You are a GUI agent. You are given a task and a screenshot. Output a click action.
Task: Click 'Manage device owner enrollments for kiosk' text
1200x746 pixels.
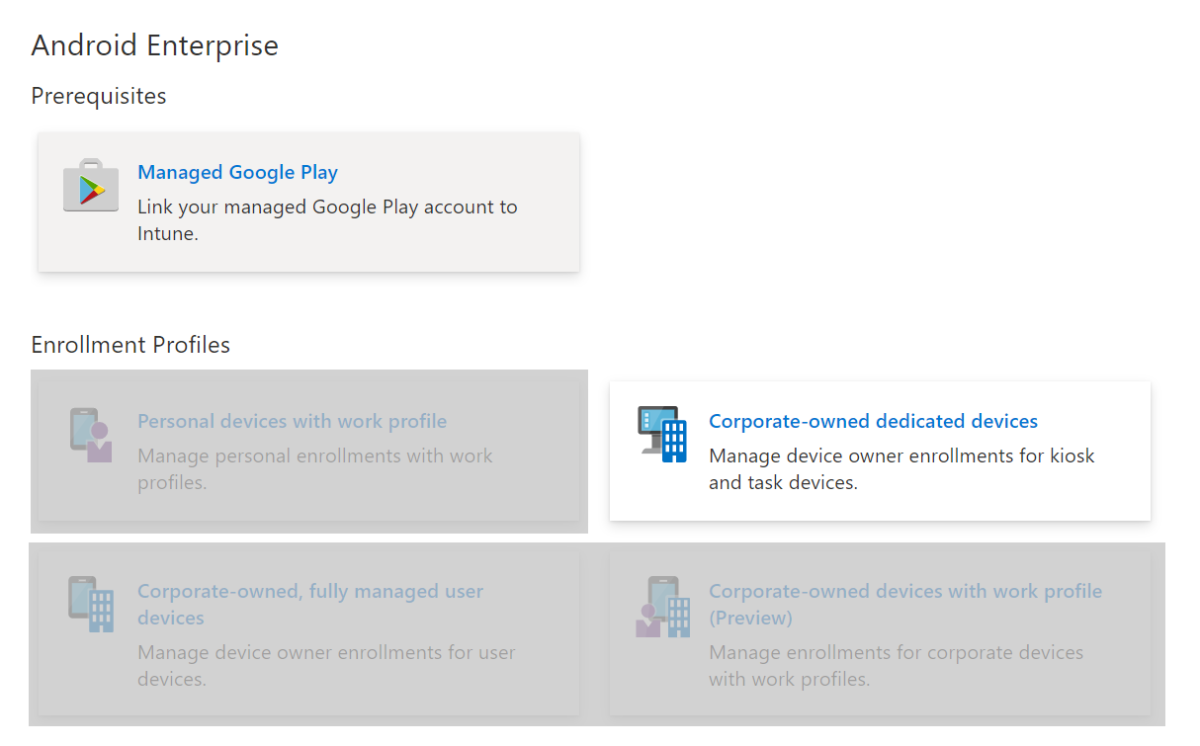point(902,468)
